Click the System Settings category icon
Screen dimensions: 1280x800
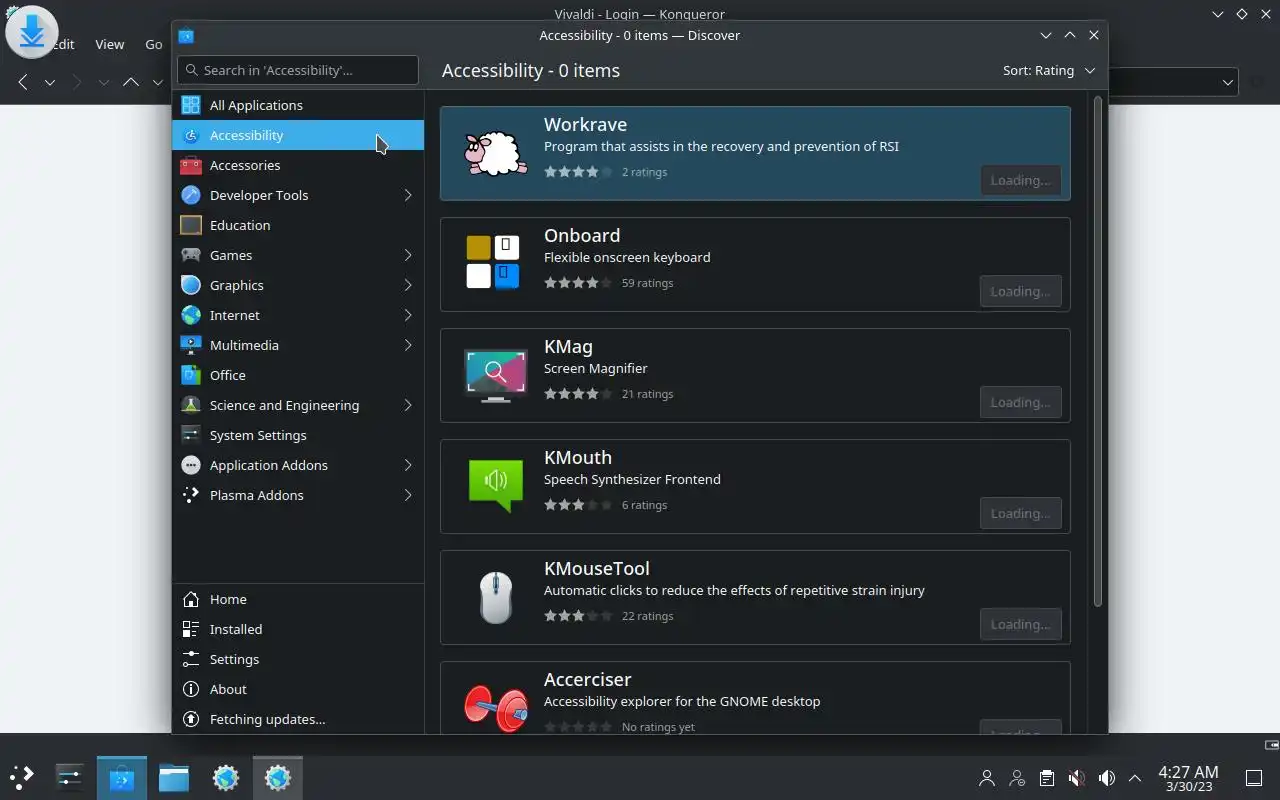[x=191, y=435]
